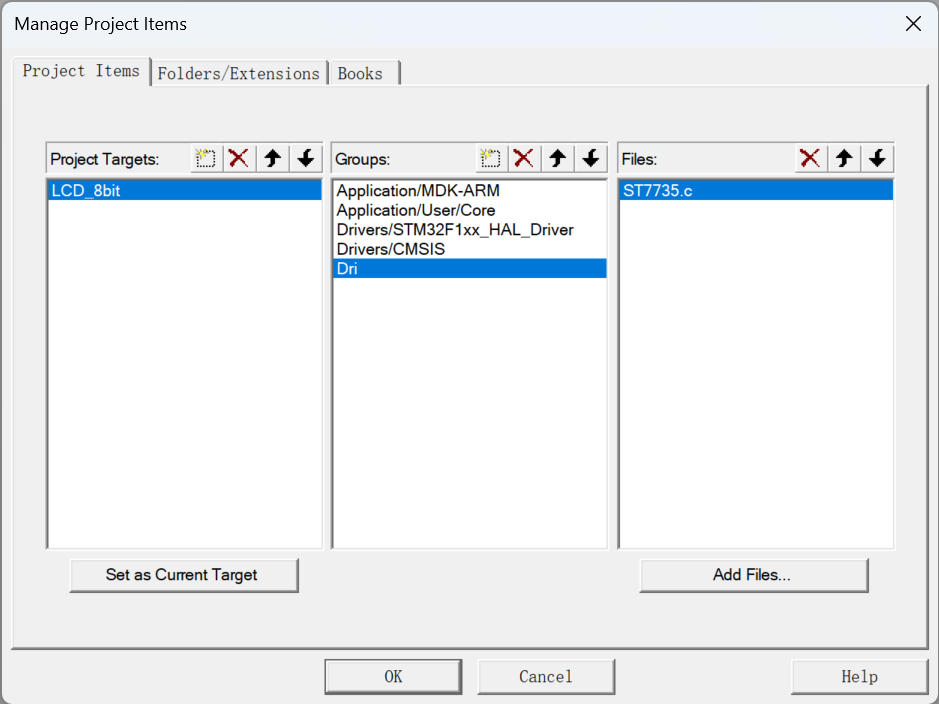Image resolution: width=939 pixels, height=704 pixels.
Task: Create a new group
Action: pos(491,159)
